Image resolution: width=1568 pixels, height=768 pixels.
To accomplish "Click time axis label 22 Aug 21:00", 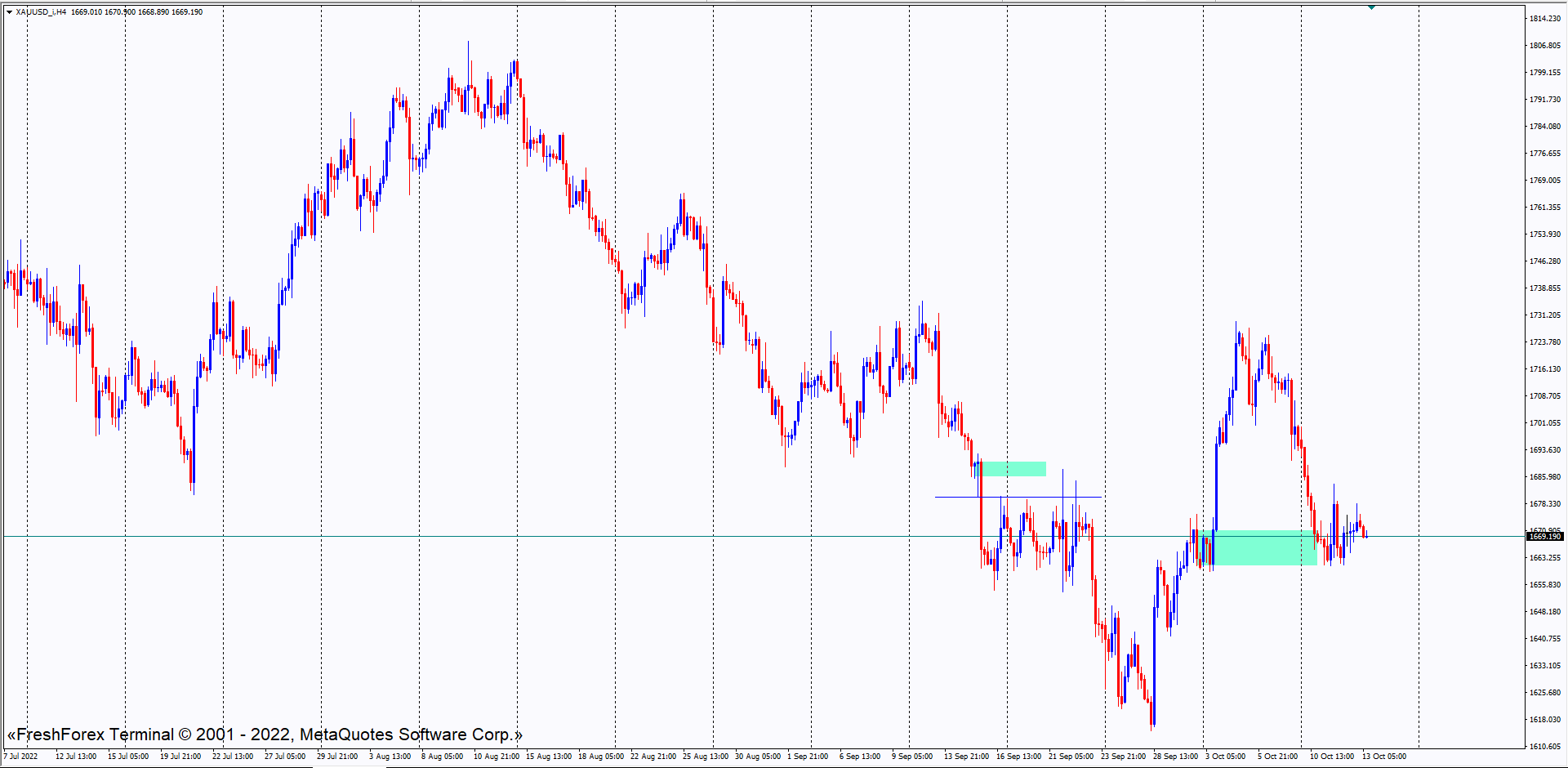I will coord(653,757).
